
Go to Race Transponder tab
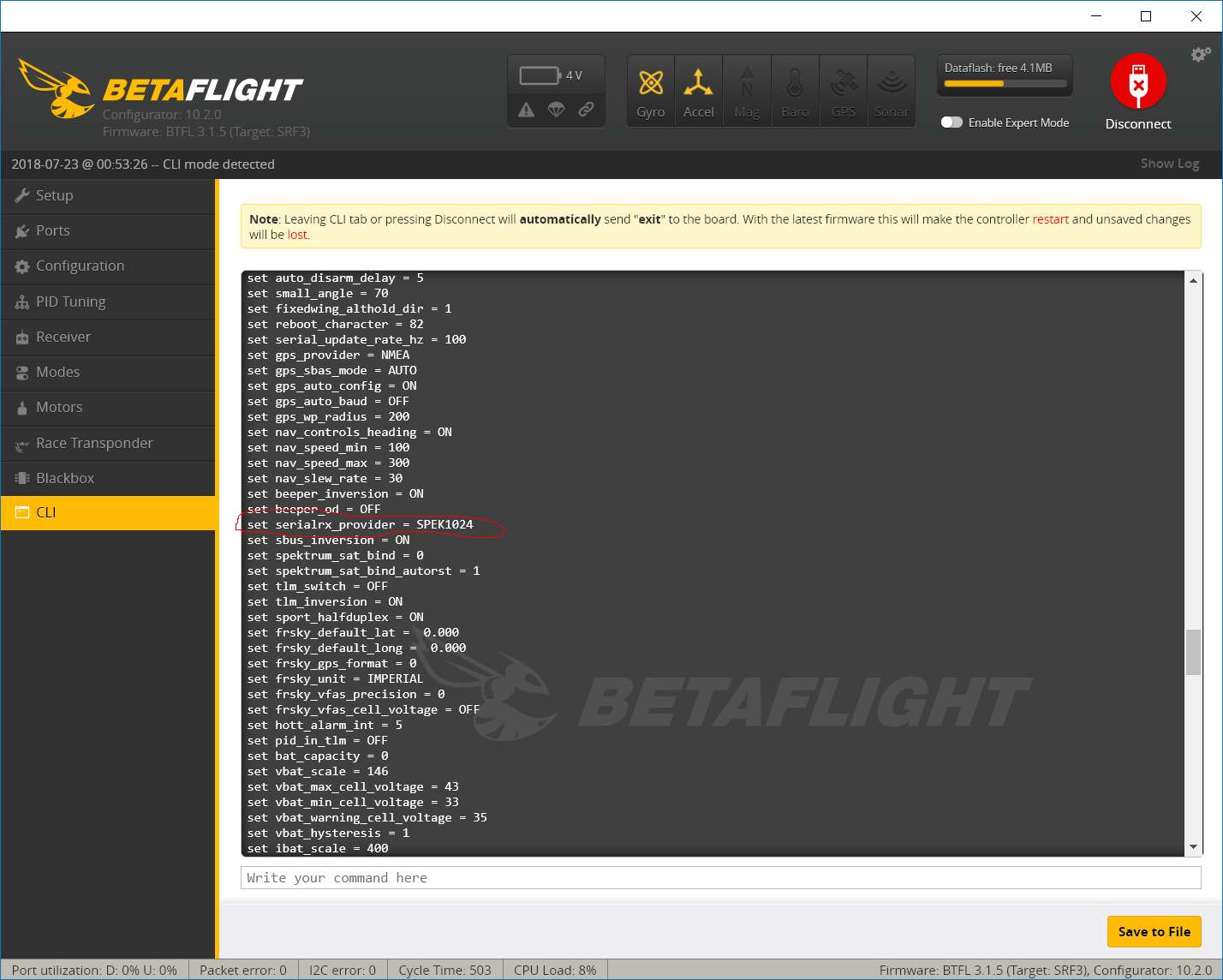coord(107,443)
